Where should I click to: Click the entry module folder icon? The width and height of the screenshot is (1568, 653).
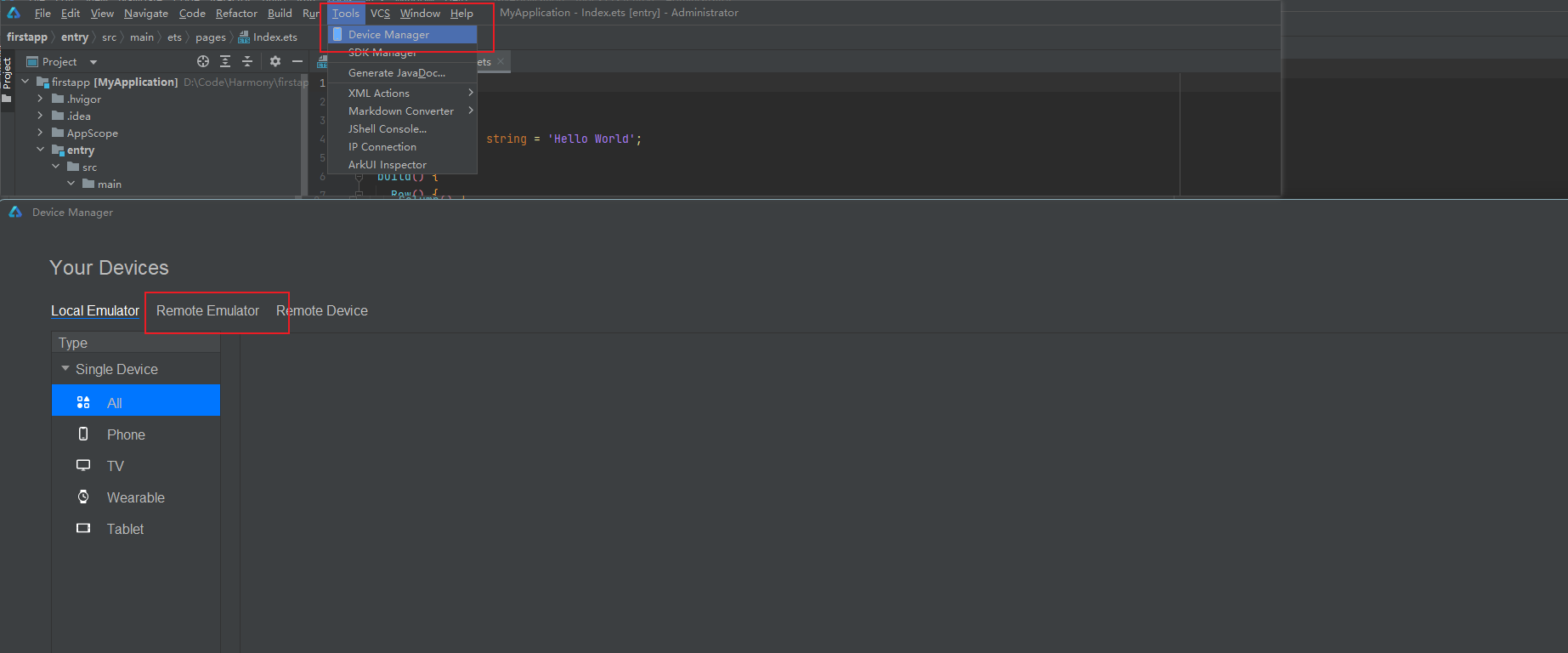58,150
